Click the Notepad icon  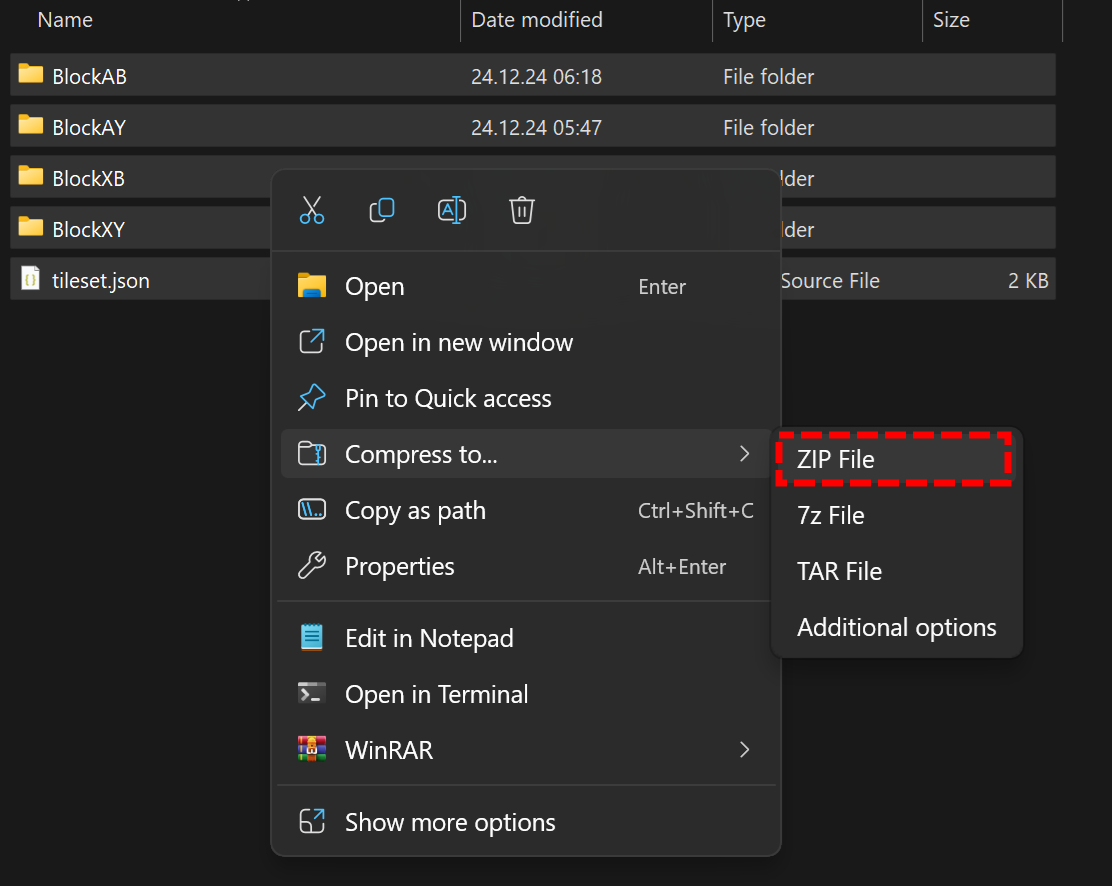(312, 637)
